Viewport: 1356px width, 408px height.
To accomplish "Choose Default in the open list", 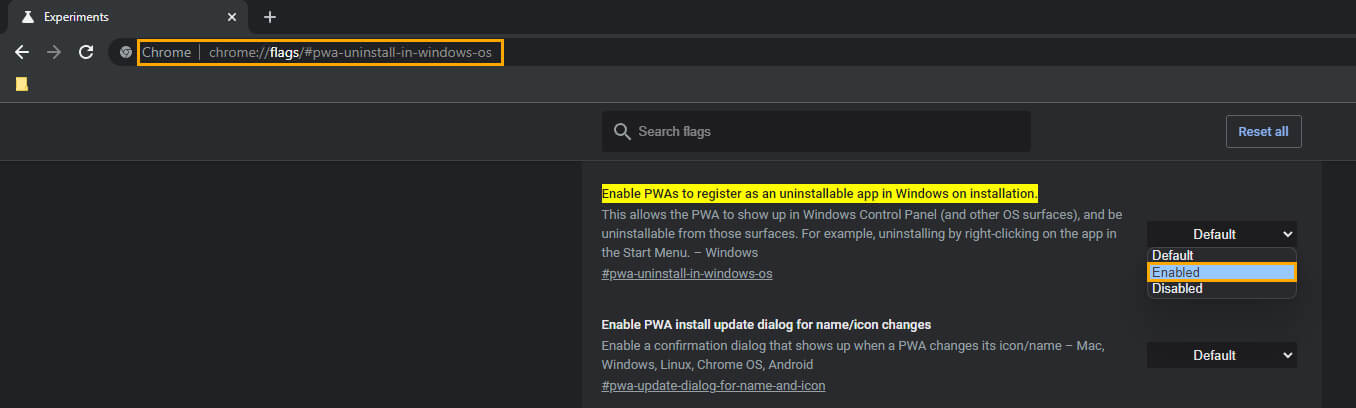I will coord(1222,255).
